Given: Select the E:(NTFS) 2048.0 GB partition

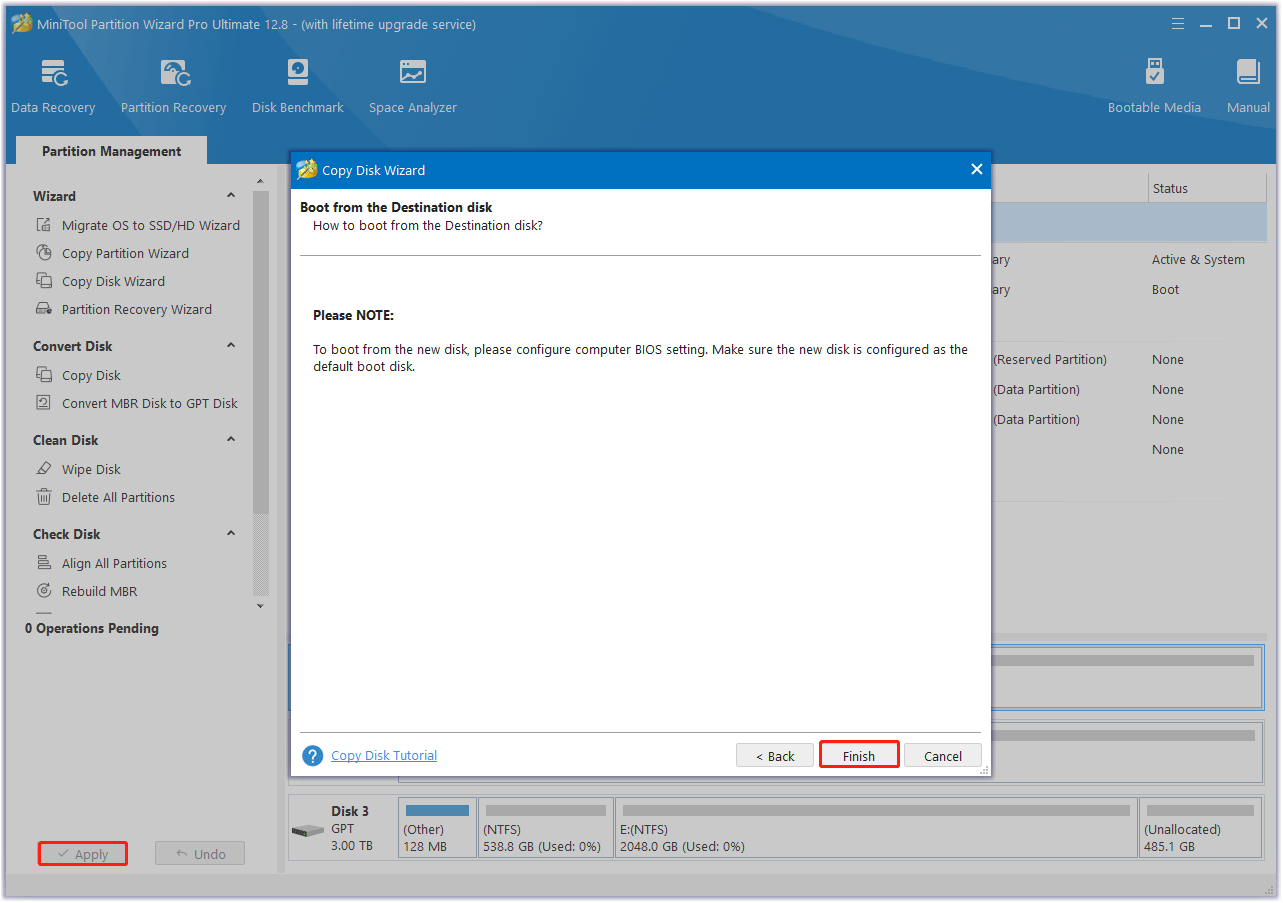Looking at the screenshot, I should pos(877,828).
